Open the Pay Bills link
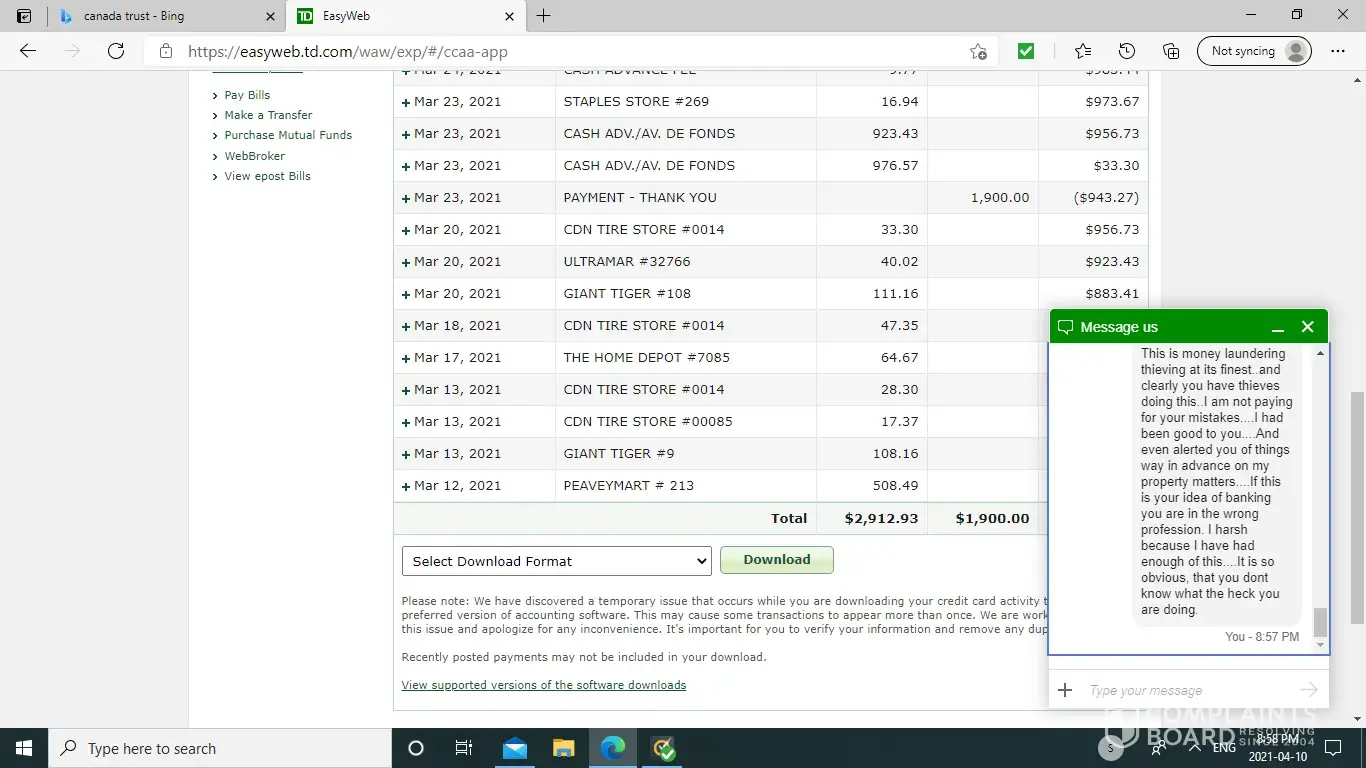 pos(247,95)
